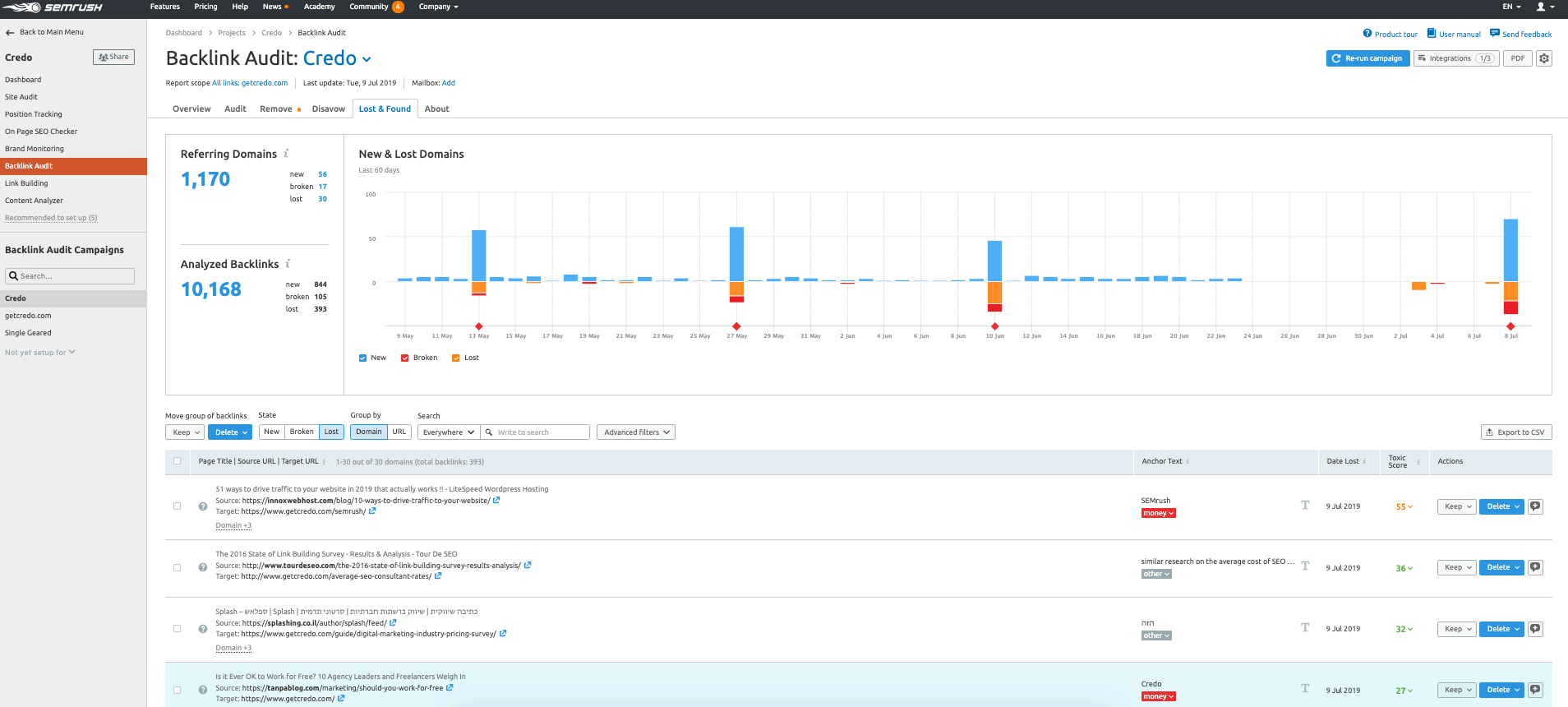
Task: Open the getcredo.com report scope link
Action: click(x=250, y=83)
